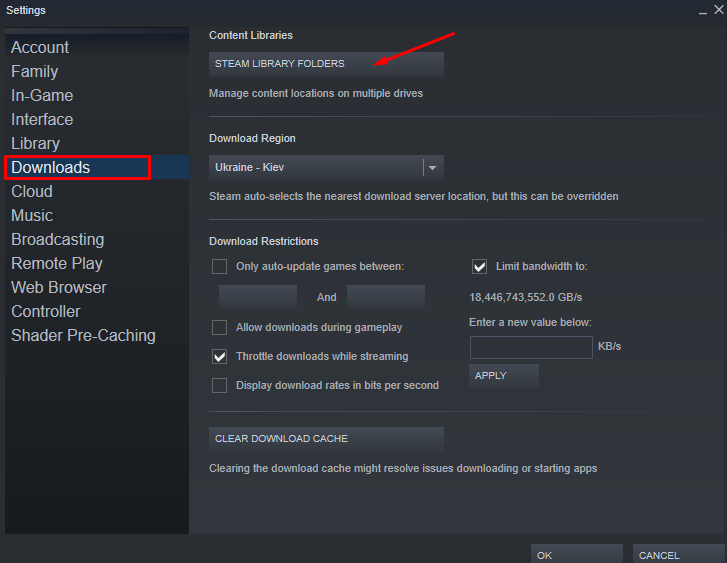Confirm settings with OK button
Viewport: 727px width, 563px height.
click(577, 554)
